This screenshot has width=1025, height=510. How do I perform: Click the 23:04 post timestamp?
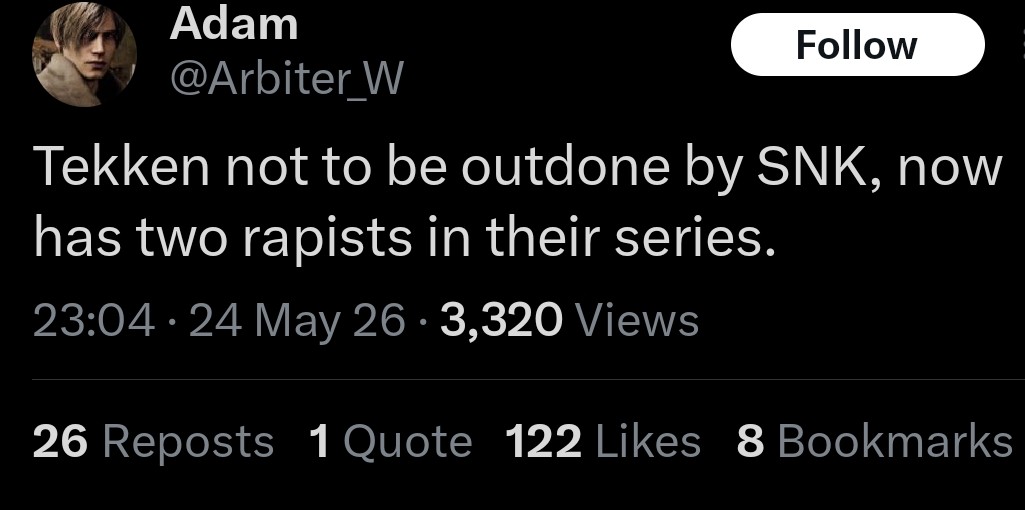pyautogui.click(x=94, y=322)
